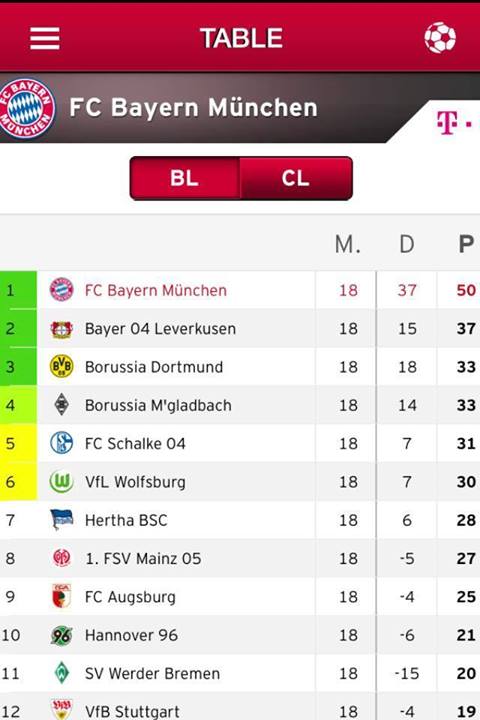Tap the Borussia Dortmund BVB logo

[61, 367]
